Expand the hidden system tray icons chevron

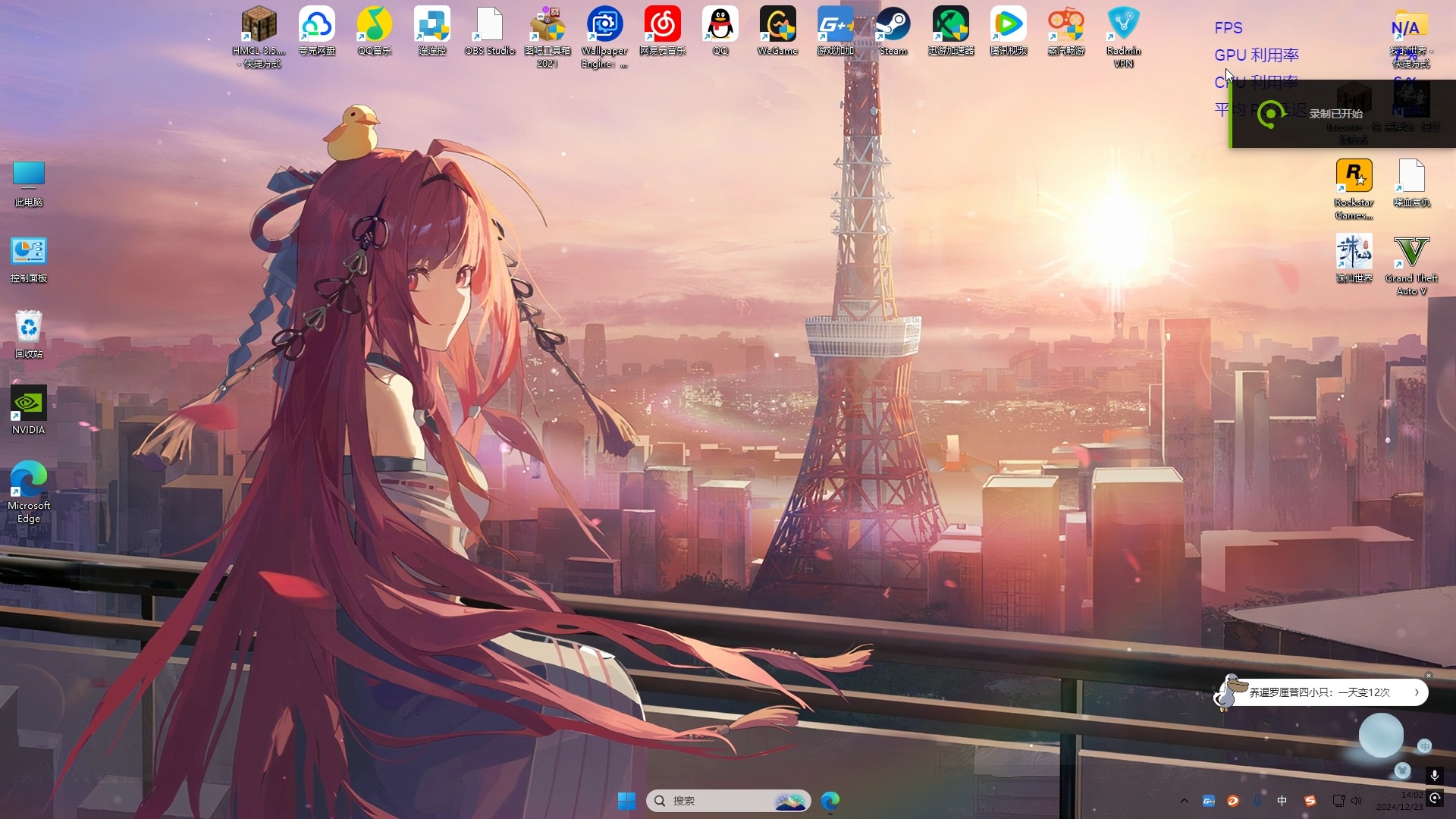click(1184, 801)
